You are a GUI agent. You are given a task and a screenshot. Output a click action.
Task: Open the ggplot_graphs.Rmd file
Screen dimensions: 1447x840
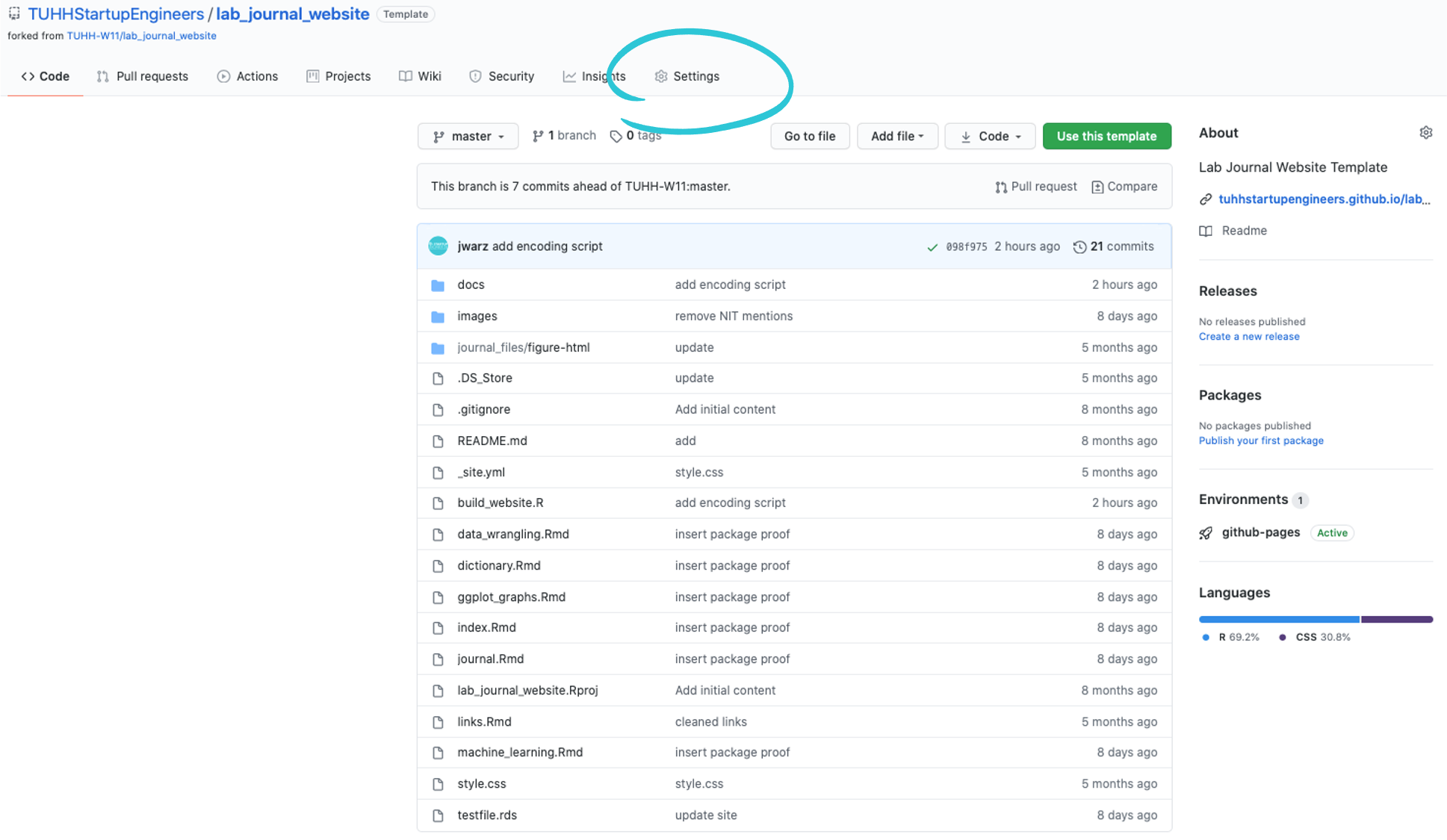(x=512, y=597)
